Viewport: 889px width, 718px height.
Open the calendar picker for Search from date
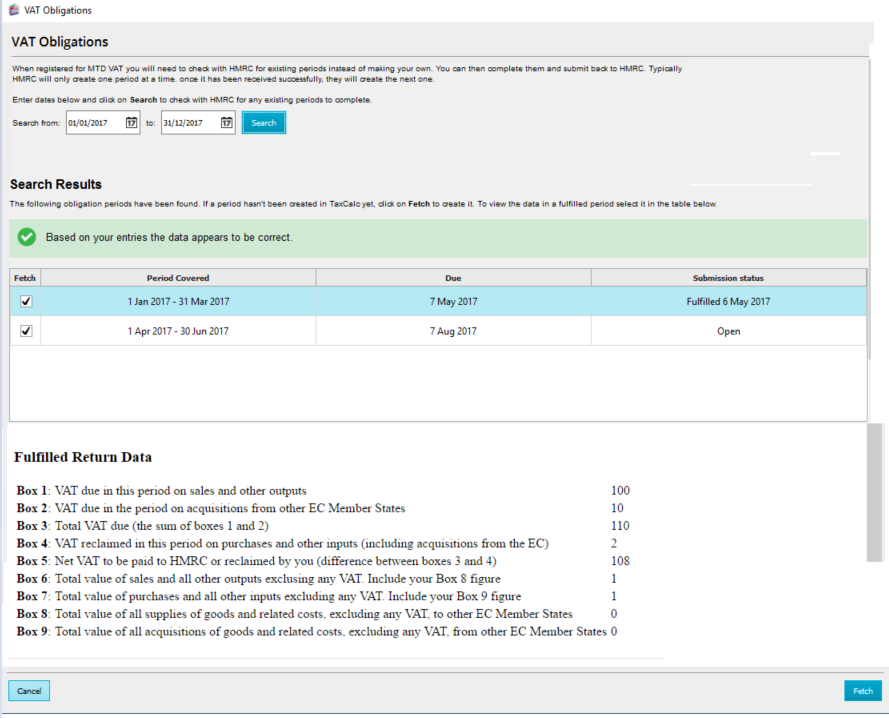coord(131,123)
